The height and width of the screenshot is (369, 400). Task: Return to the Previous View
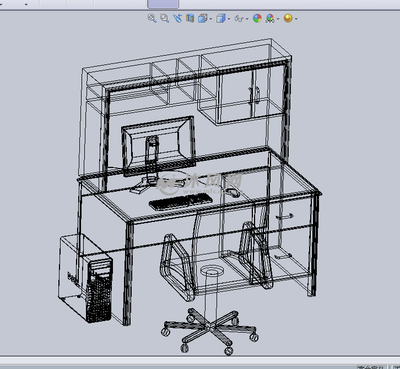tap(177, 18)
